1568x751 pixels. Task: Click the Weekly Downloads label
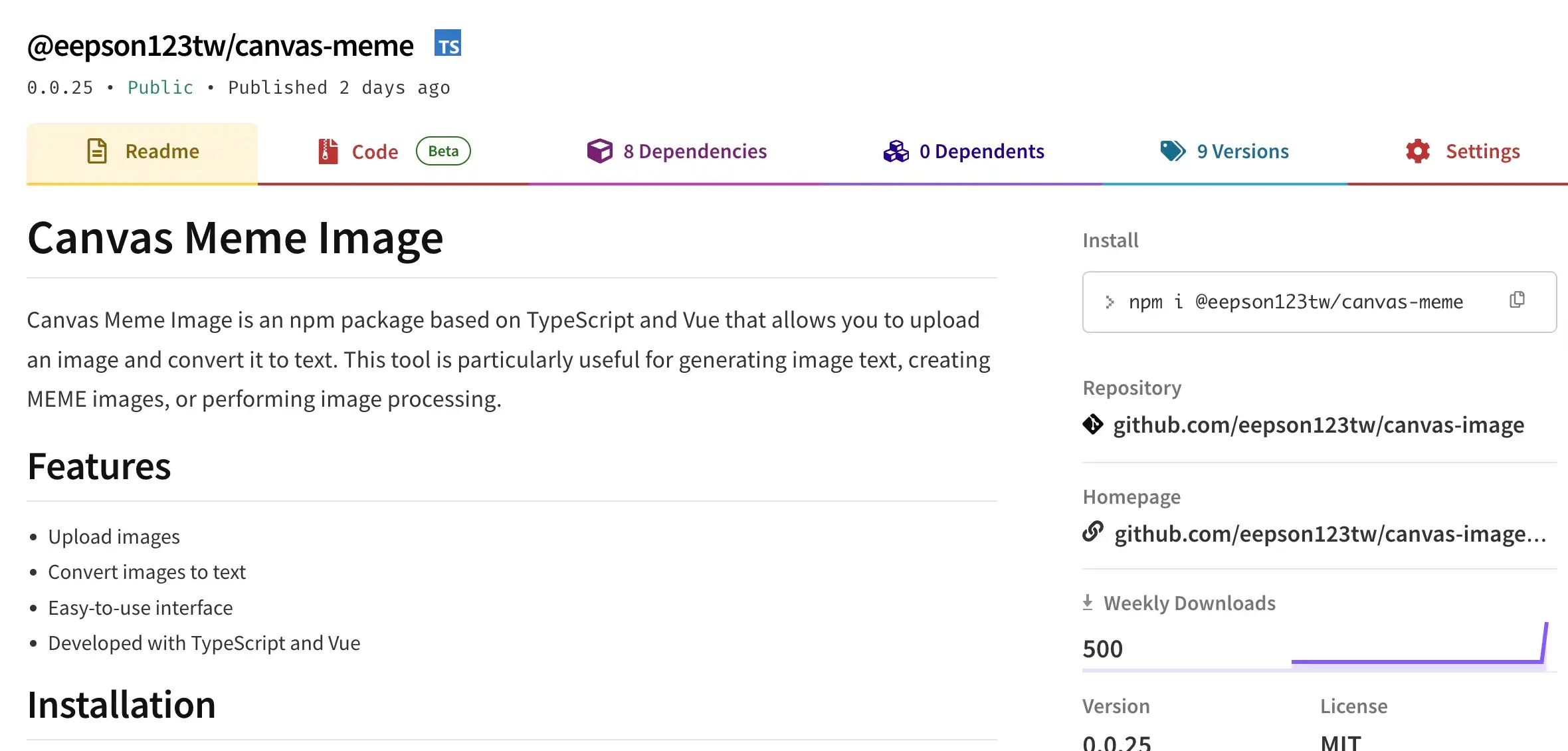tap(1189, 603)
